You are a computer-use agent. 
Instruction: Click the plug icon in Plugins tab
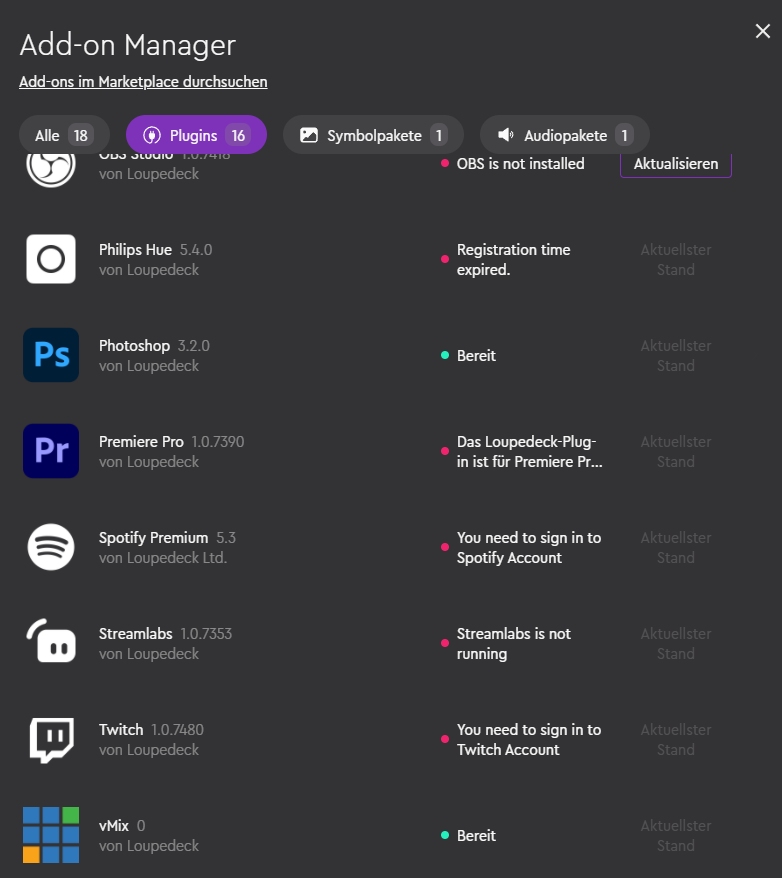[x=152, y=135]
